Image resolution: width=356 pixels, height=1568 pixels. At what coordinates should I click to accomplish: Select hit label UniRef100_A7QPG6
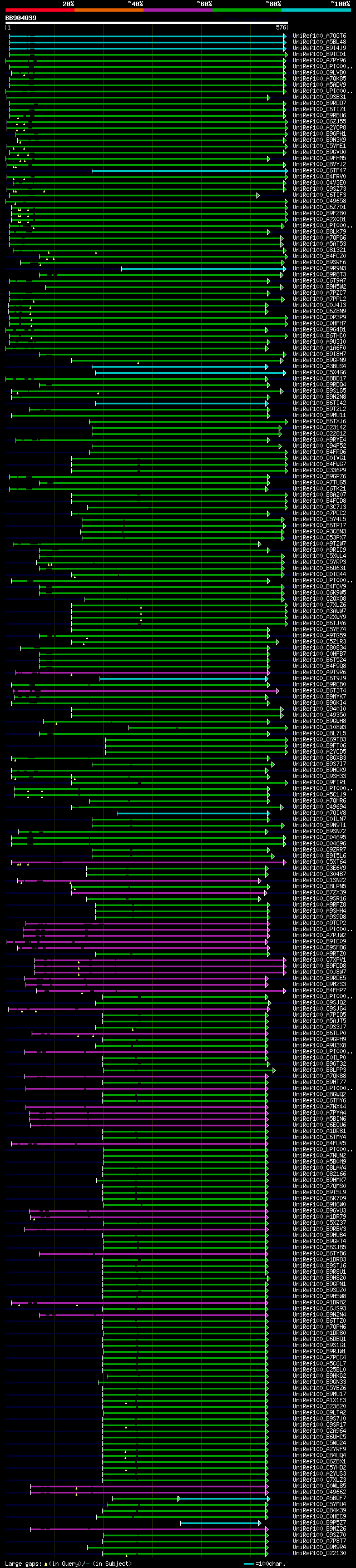pos(319,238)
